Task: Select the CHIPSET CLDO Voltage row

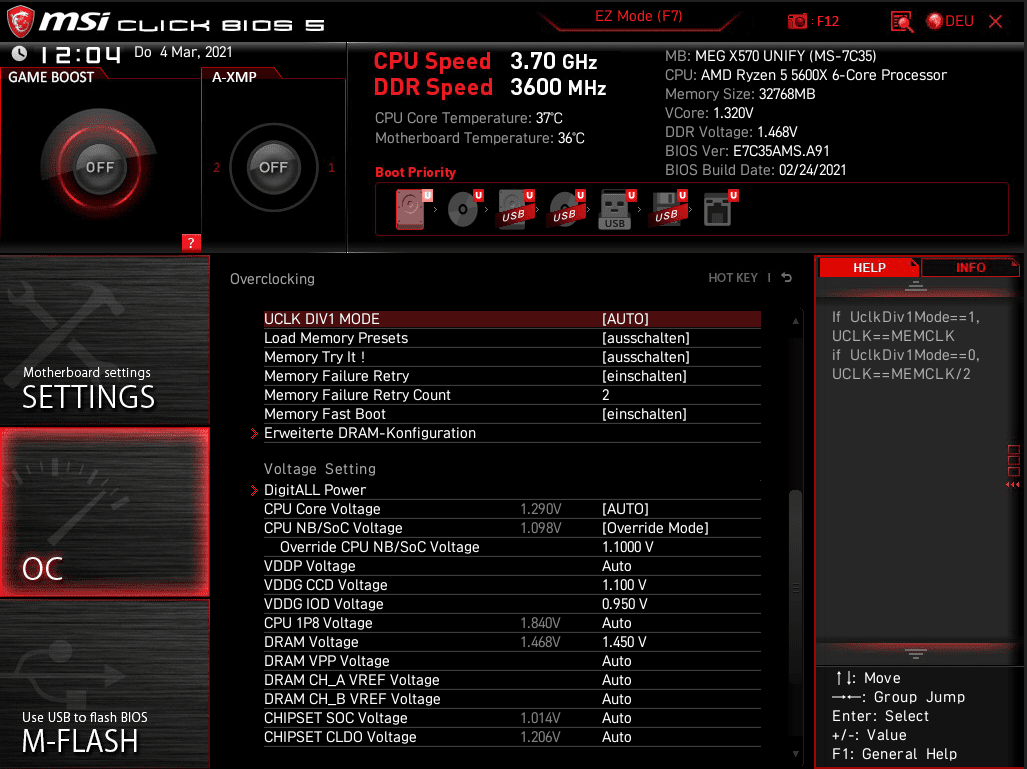Action: point(512,737)
